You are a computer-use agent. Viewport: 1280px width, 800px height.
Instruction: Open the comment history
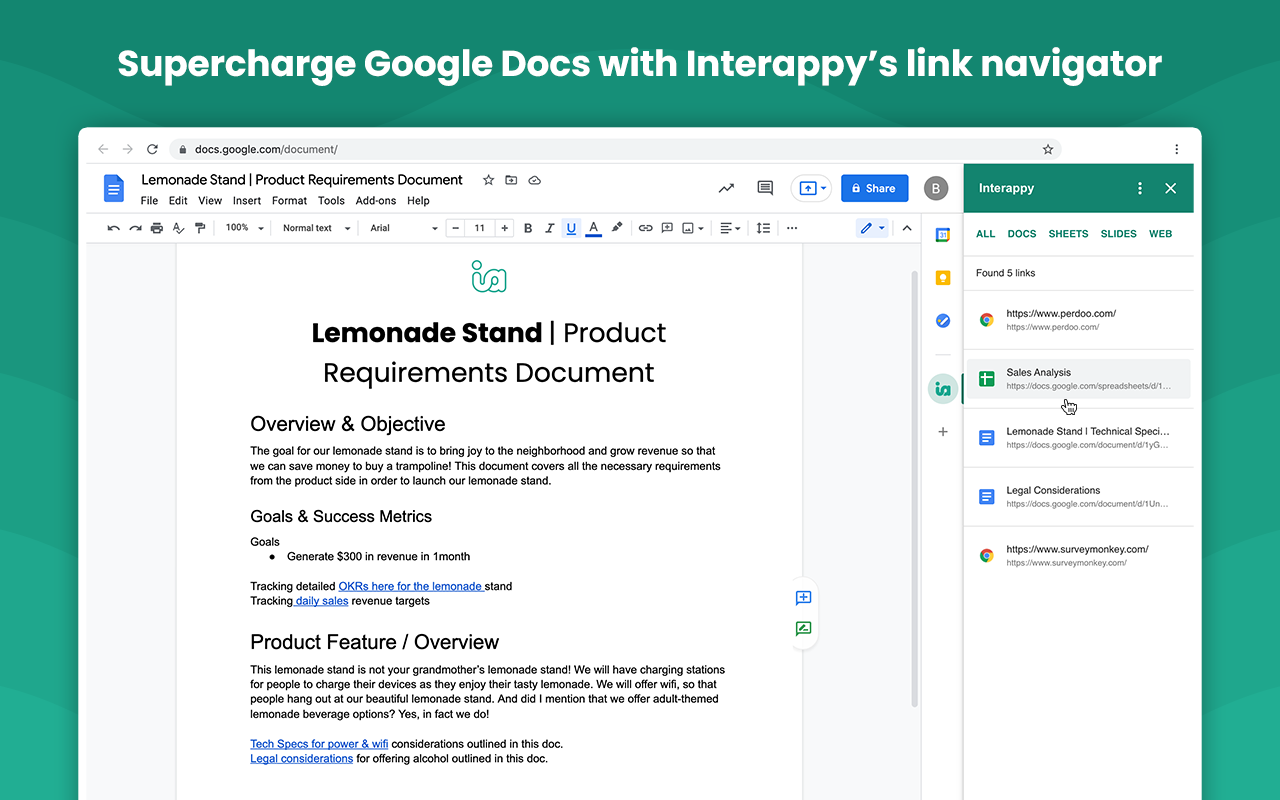(x=765, y=188)
